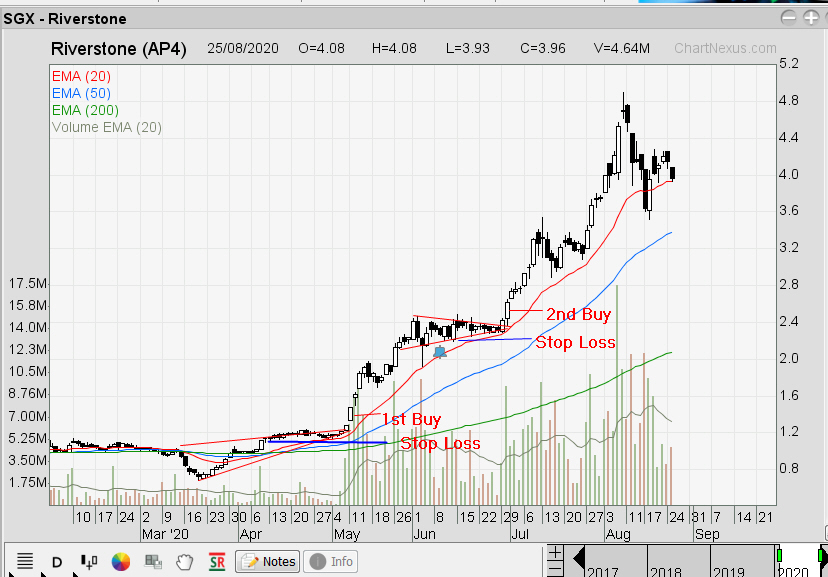Click the 5.2 price axis label
Viewport: 828px width, 577px height.
point(789,63)
